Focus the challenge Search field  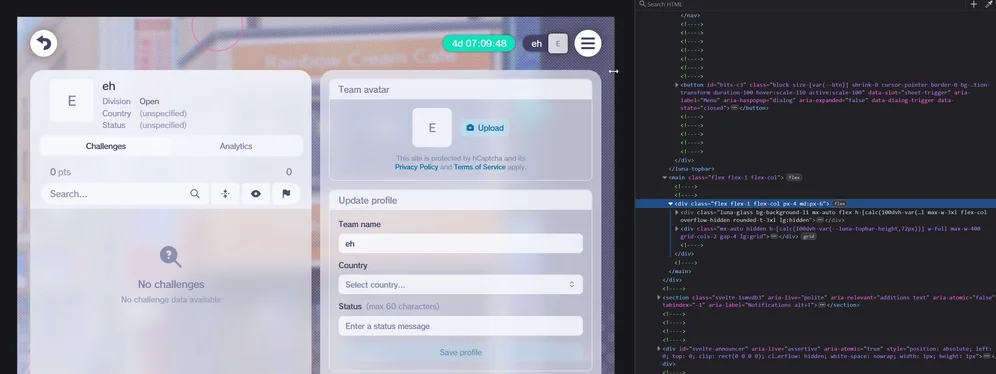(x=125, y=194)
